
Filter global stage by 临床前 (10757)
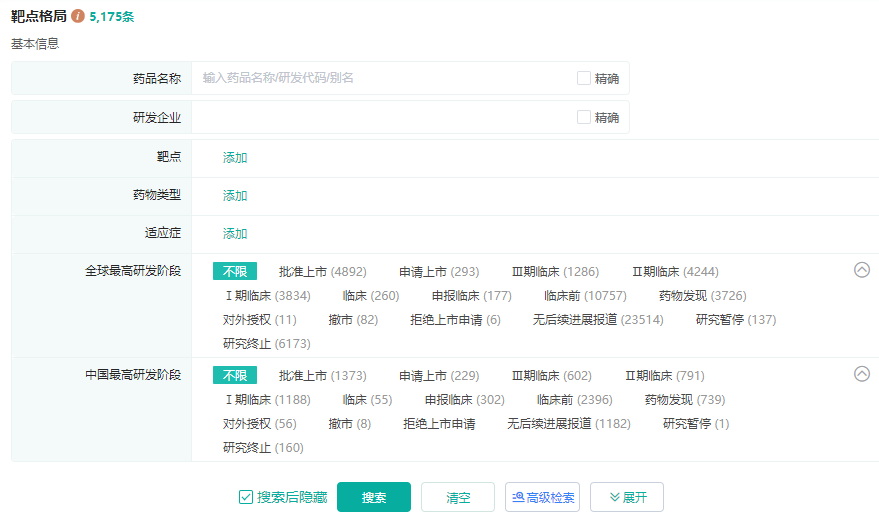click(x=585, y=296)
